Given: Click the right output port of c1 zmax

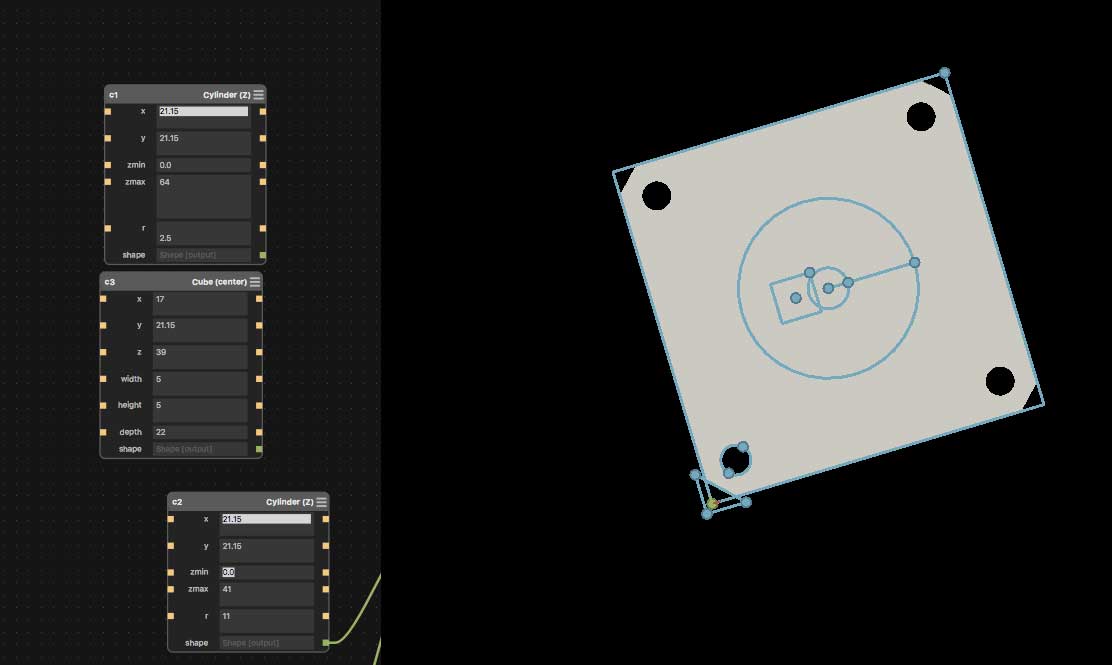Looking at the screenshot, I should click(263, 182).
